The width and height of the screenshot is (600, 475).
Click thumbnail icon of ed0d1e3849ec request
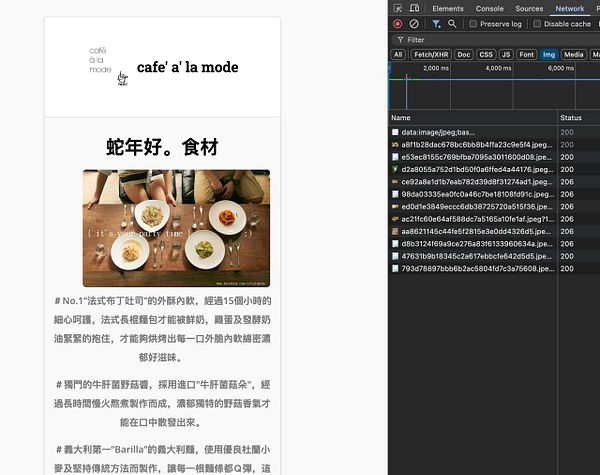(395, 207)
